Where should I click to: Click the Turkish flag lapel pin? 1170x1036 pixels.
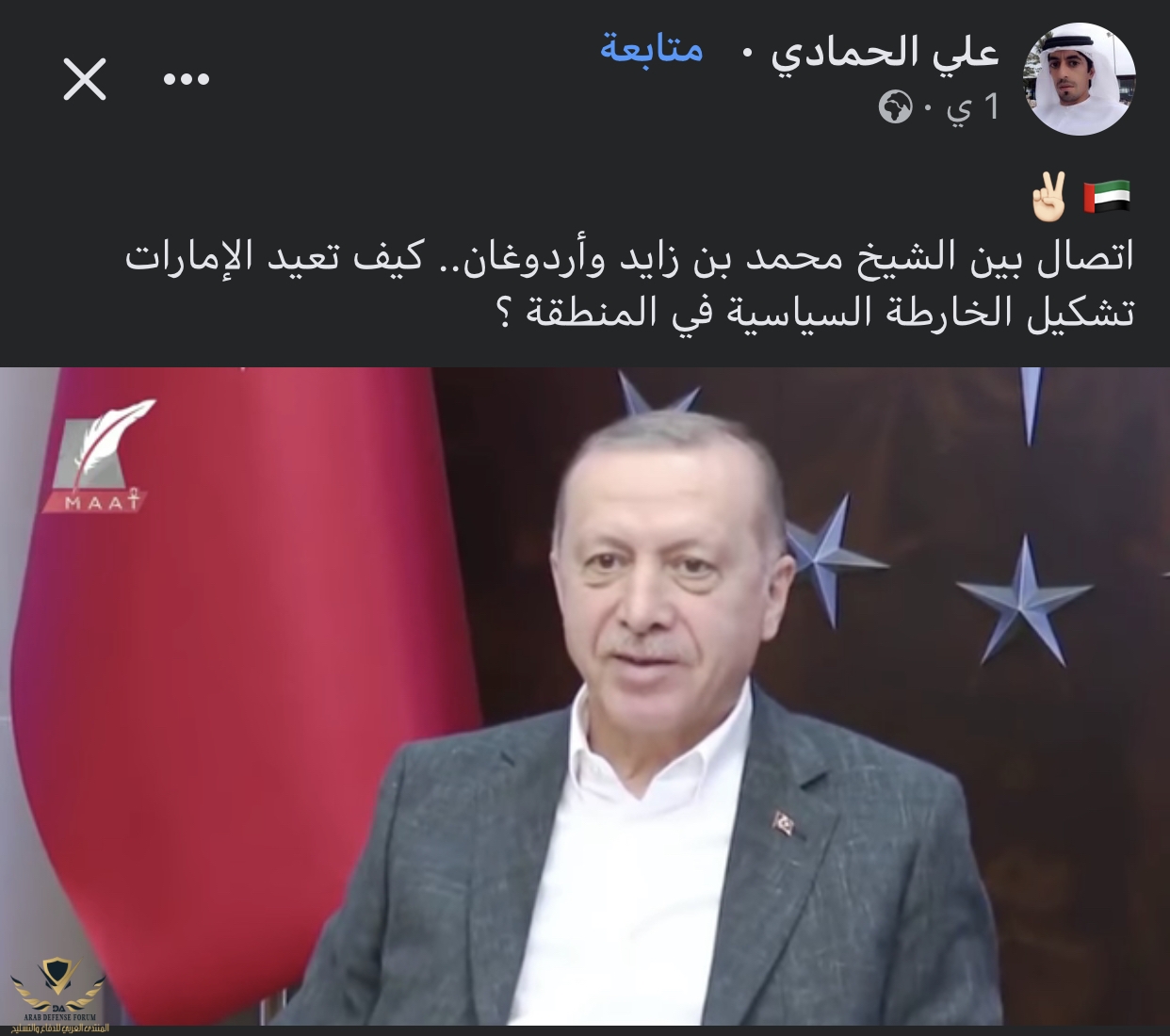click(x=783, y=823)
